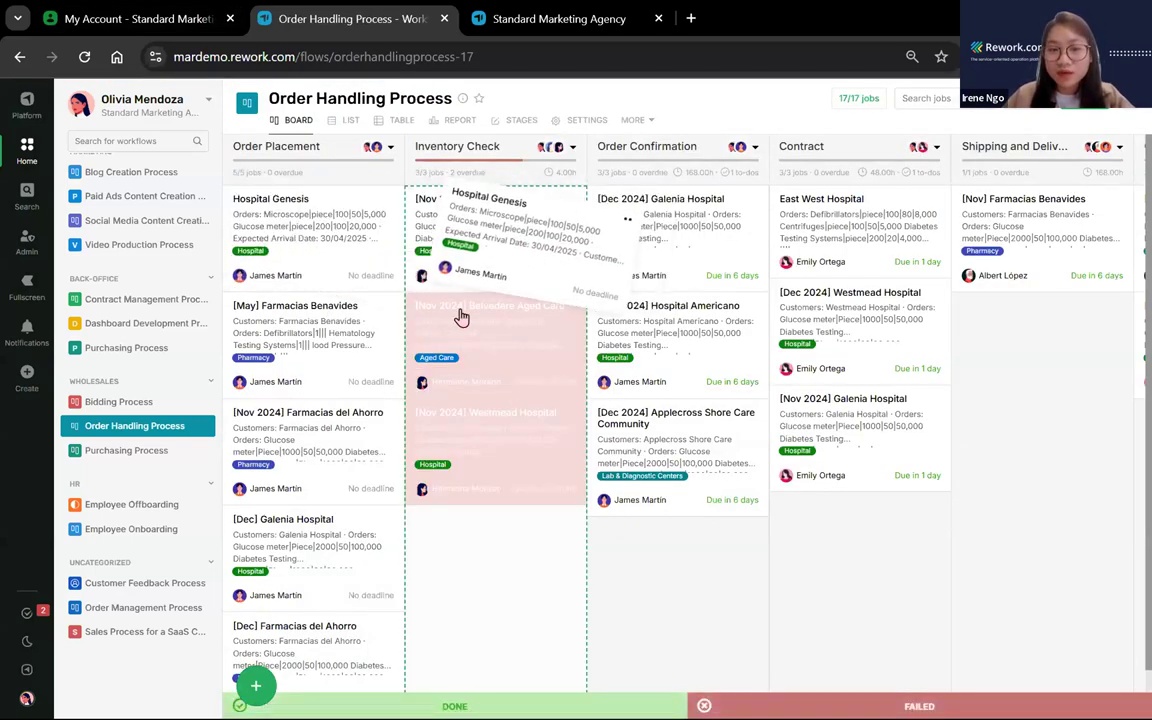View site information icon in address bar
Viewport: 1152px width, 720px height.
[155, 57]
